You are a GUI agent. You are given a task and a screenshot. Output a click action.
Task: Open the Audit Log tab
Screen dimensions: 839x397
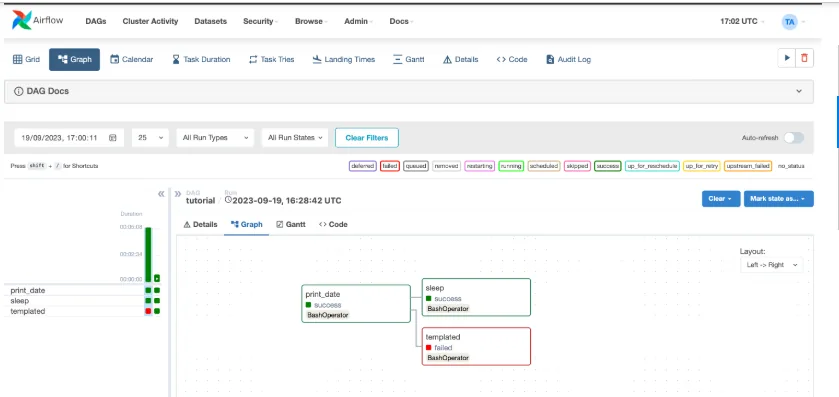(568, 59)
